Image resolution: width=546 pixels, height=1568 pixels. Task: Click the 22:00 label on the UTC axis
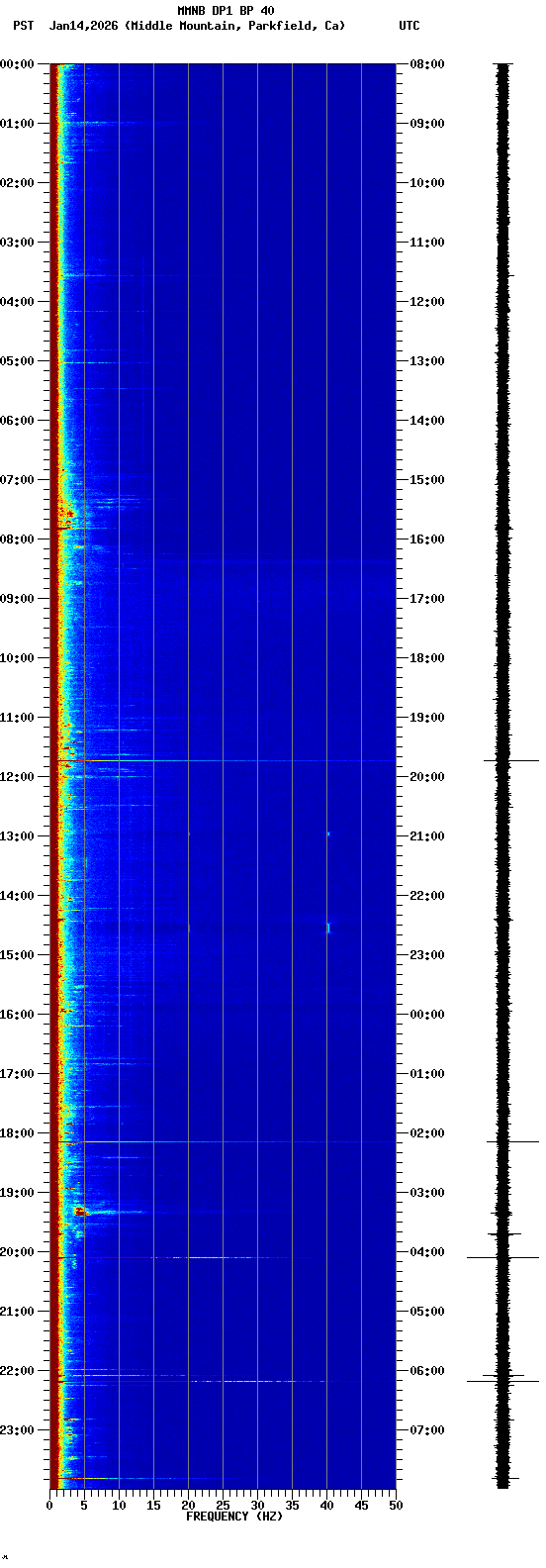tap(427, 896)
